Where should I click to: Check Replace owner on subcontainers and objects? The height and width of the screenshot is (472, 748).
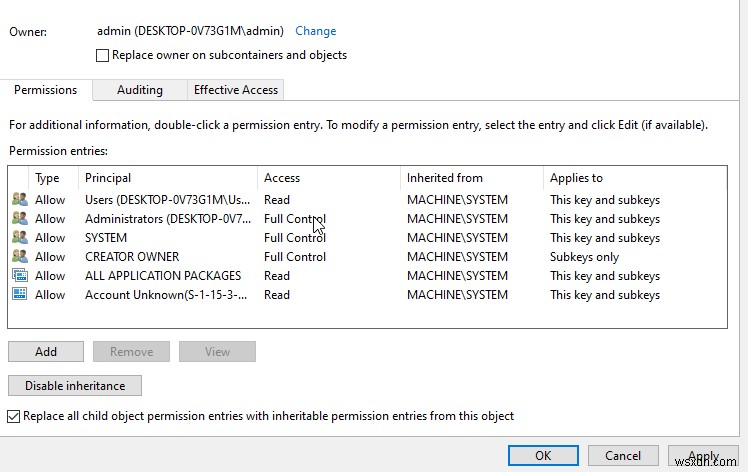tap(102, 56)
